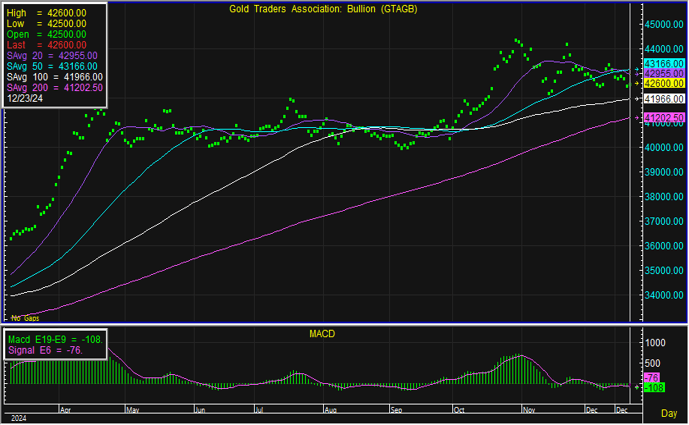Click the yellow 42600.00 last price tag
This screenshot has width=689, height=425.
pos(661,83)
